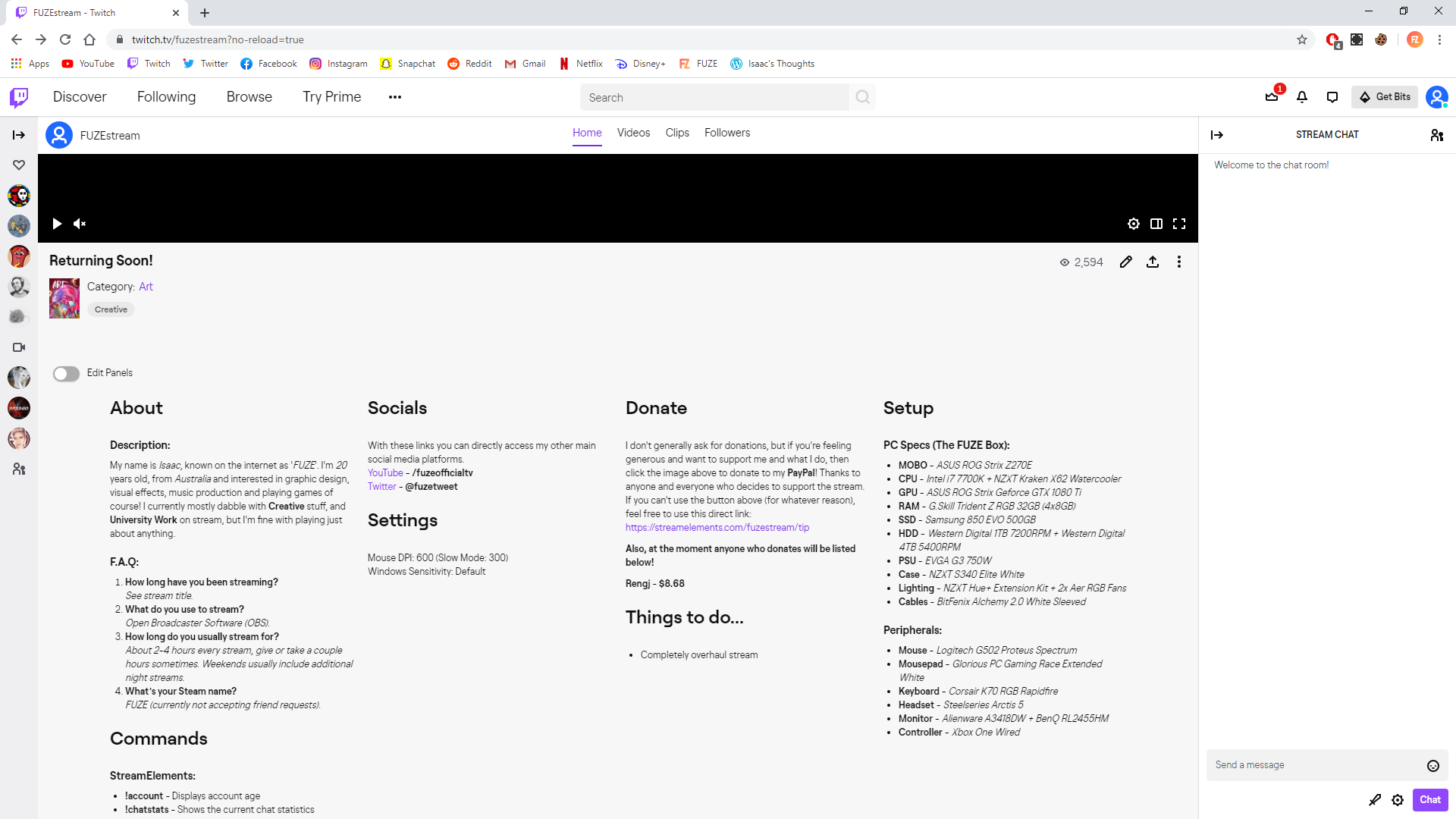Switch to the Followers tab
The height and width of the screenshot is (819, 1456).
click(x=727, y=133)
